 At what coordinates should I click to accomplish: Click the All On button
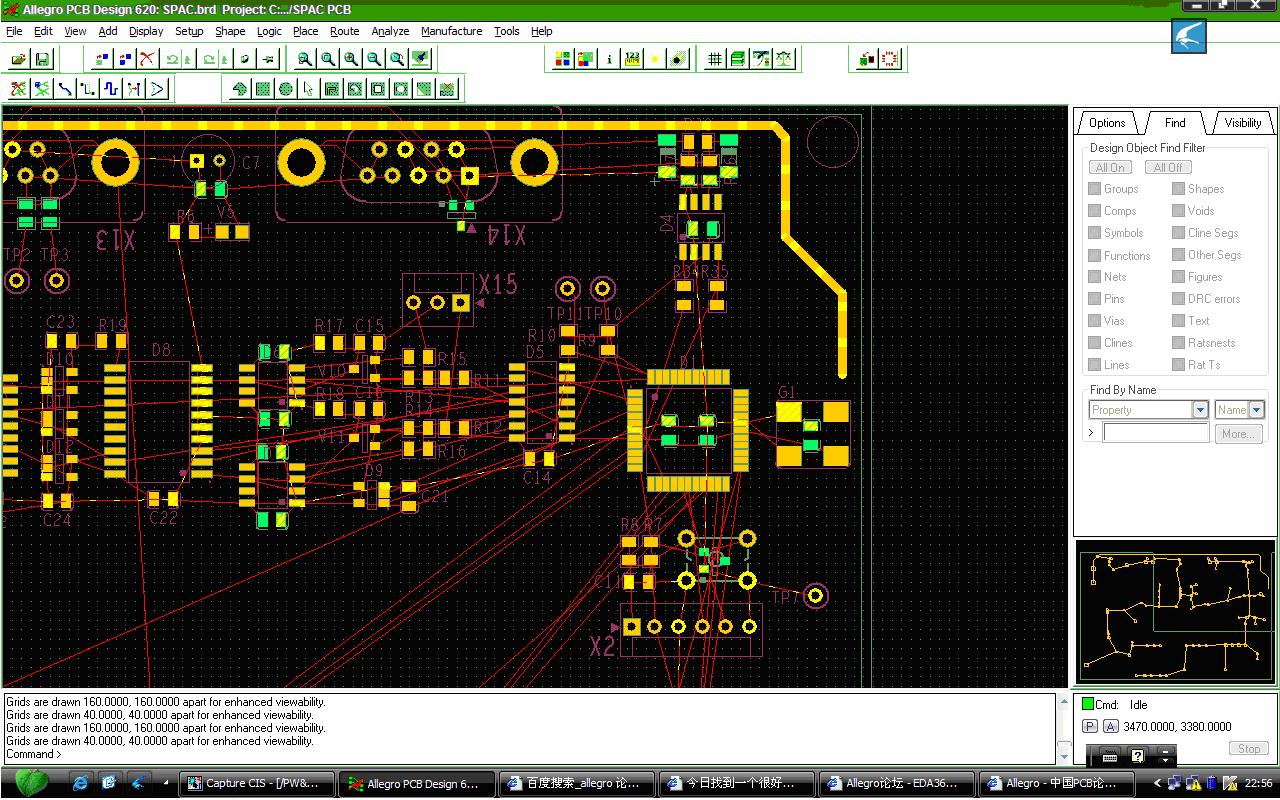(1111, 167)
